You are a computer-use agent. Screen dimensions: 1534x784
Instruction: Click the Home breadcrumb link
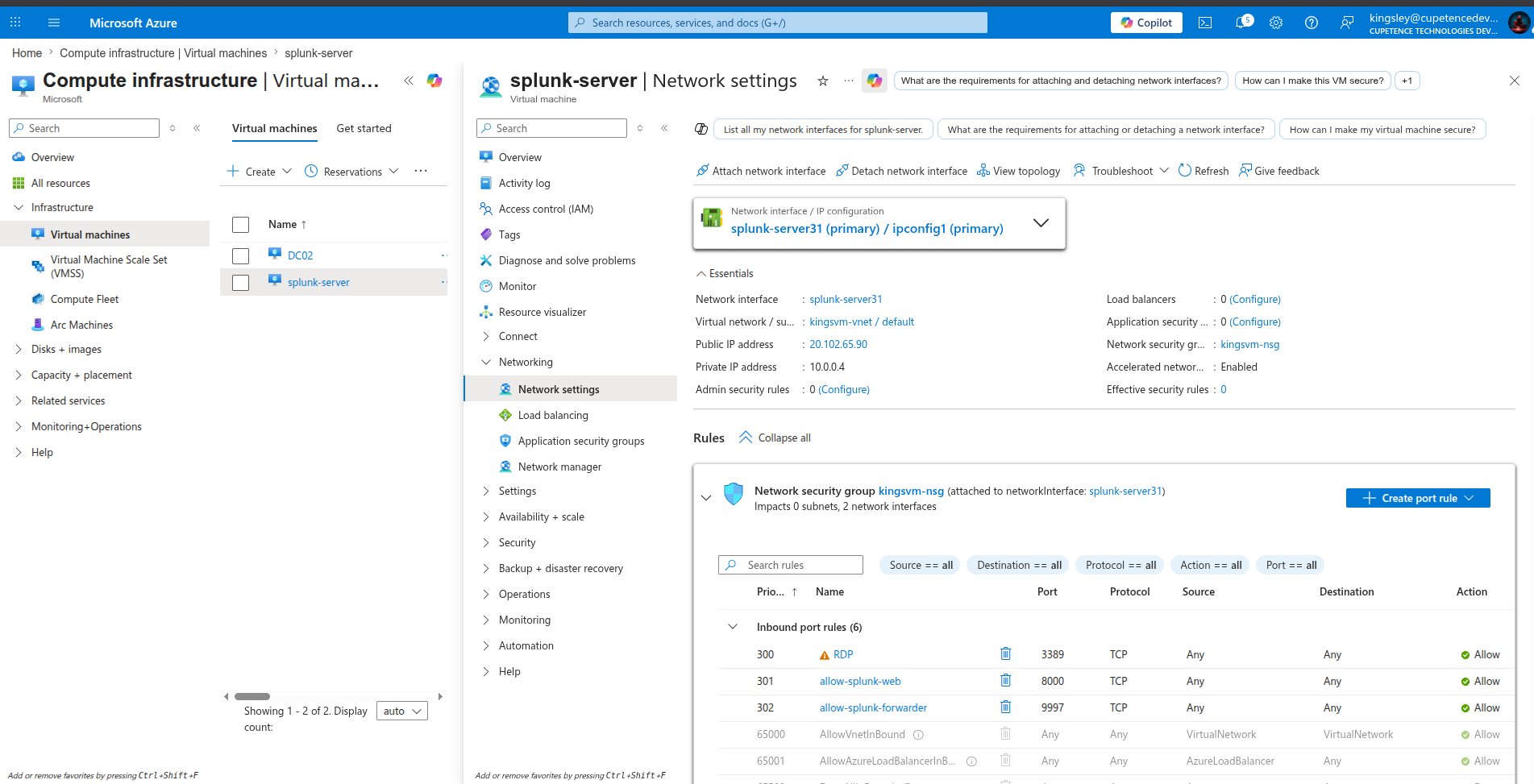(x=27, y=53)
